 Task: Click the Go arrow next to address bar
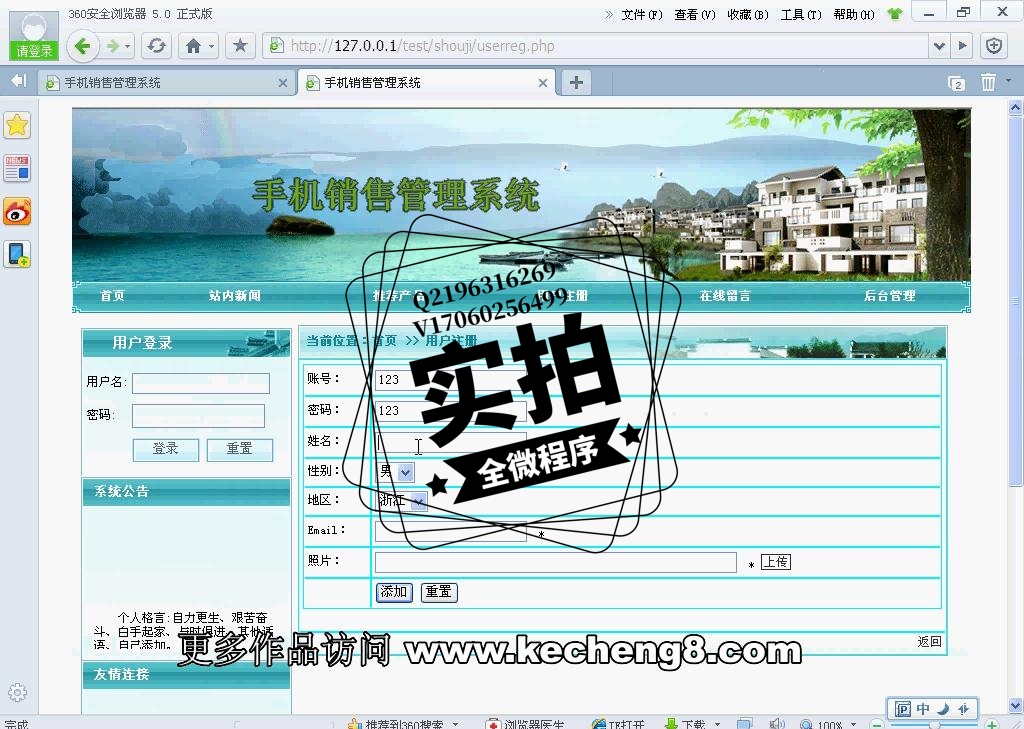coord(962,46)
